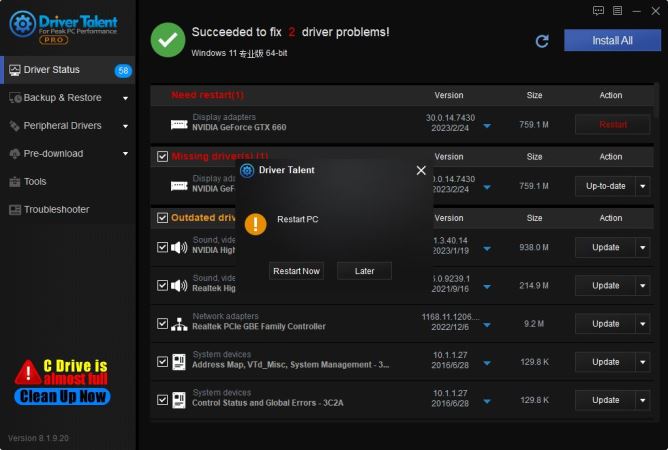Uncheck the Address Map, VTd_Misc checkbox
The image size is (668, 450).
pos(162,361)
